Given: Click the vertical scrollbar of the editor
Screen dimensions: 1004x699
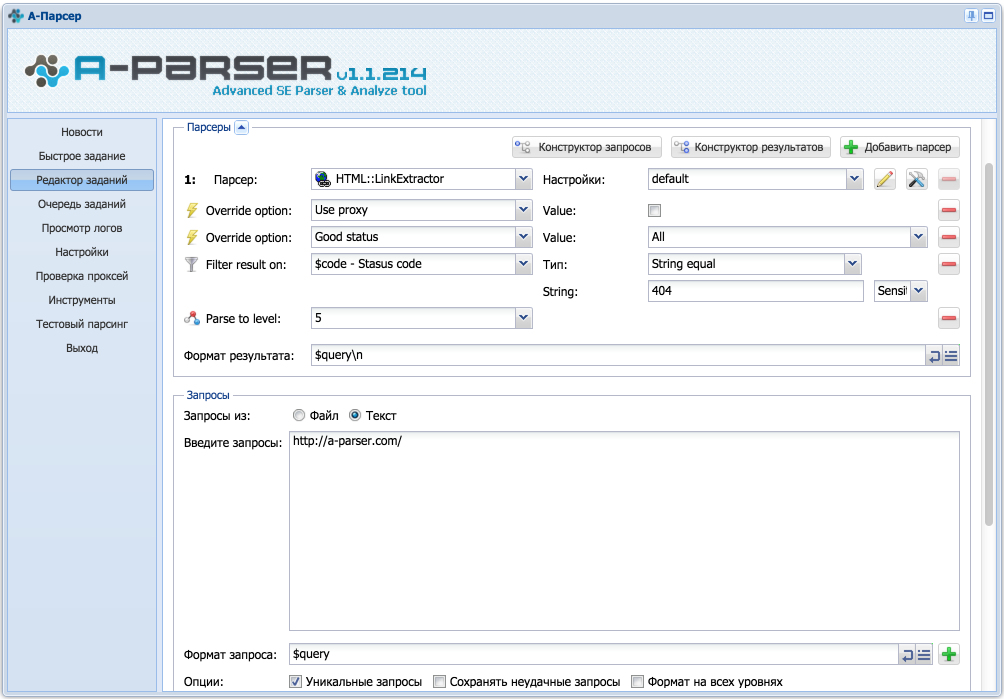Looking at the screenshot, I should pyautogui.click(x=989, y=346).
